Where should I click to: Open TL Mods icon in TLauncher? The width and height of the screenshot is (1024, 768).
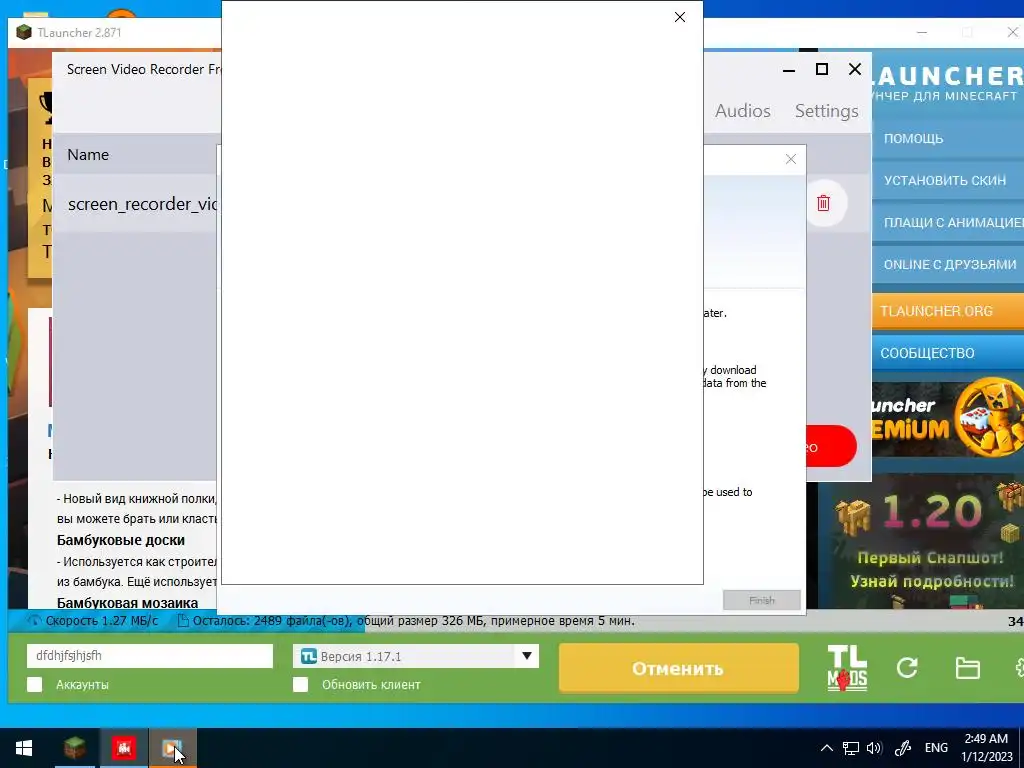click(847, 668)
